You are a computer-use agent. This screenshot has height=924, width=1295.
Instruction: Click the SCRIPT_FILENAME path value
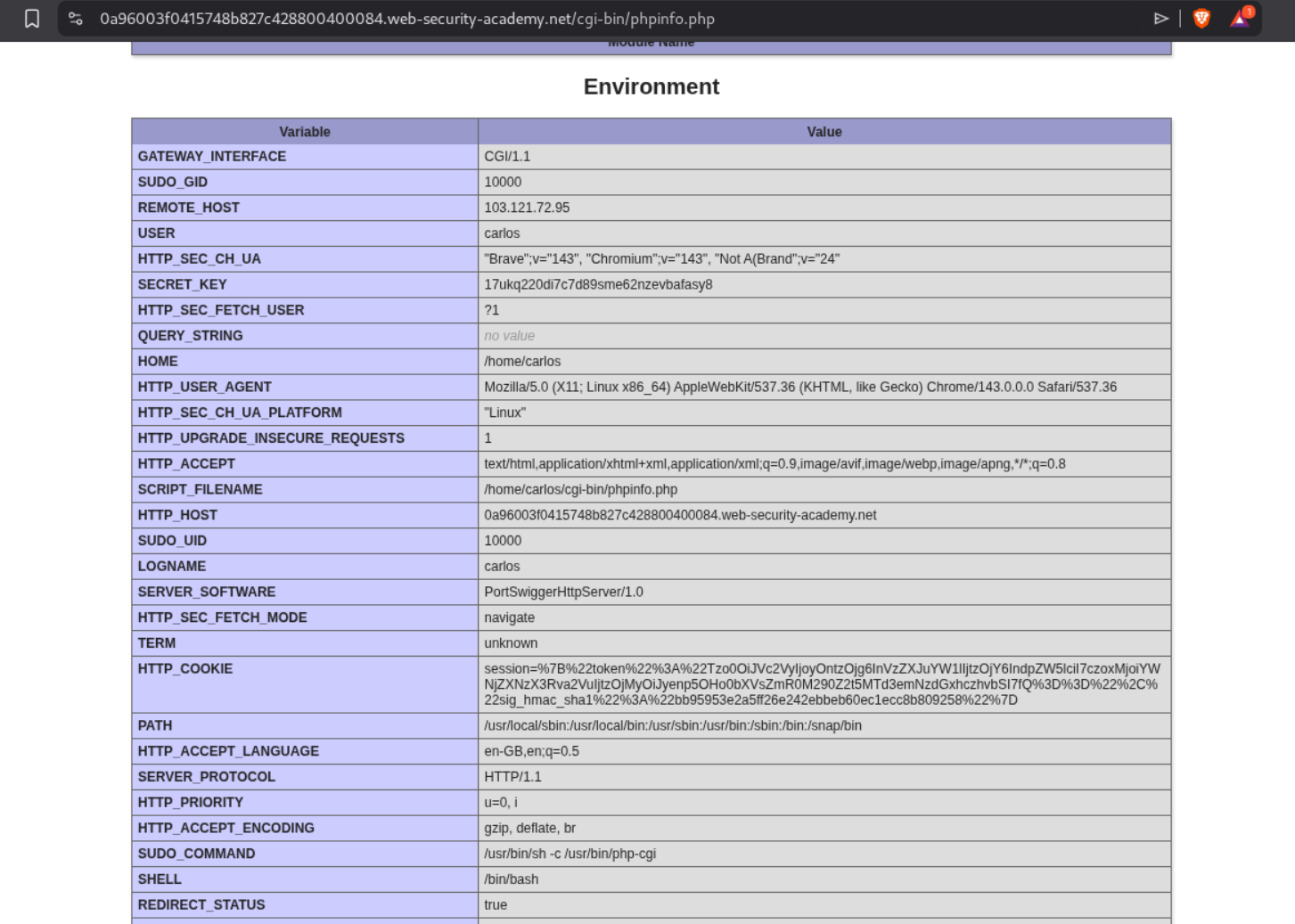[580, 490]
